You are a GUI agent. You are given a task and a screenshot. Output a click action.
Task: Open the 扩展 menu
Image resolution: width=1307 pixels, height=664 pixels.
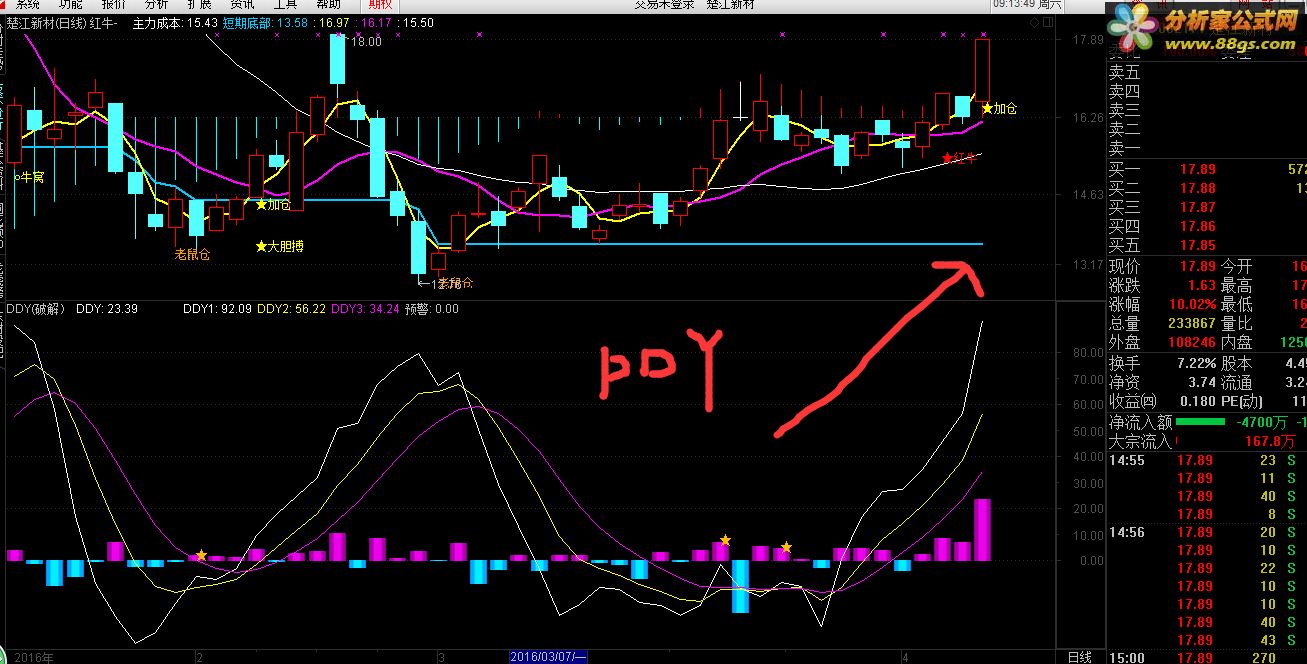tap(200, 4)
